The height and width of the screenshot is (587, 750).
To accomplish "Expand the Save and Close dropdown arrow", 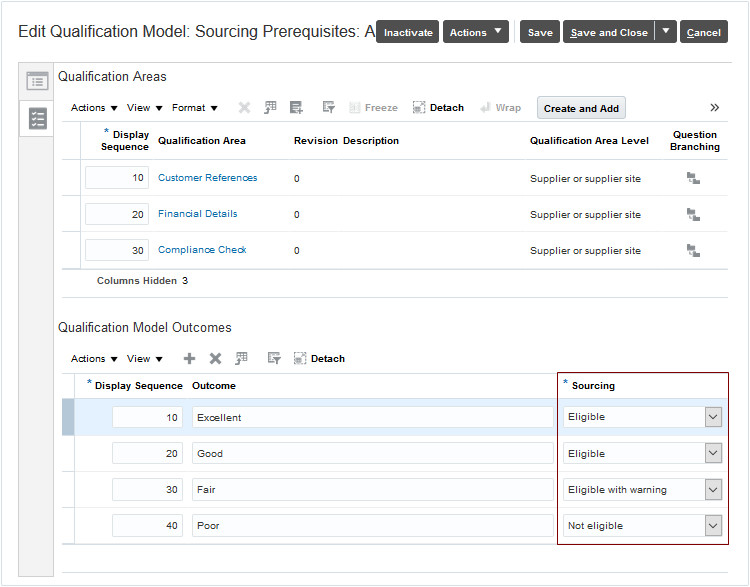I will click(667, 31).
